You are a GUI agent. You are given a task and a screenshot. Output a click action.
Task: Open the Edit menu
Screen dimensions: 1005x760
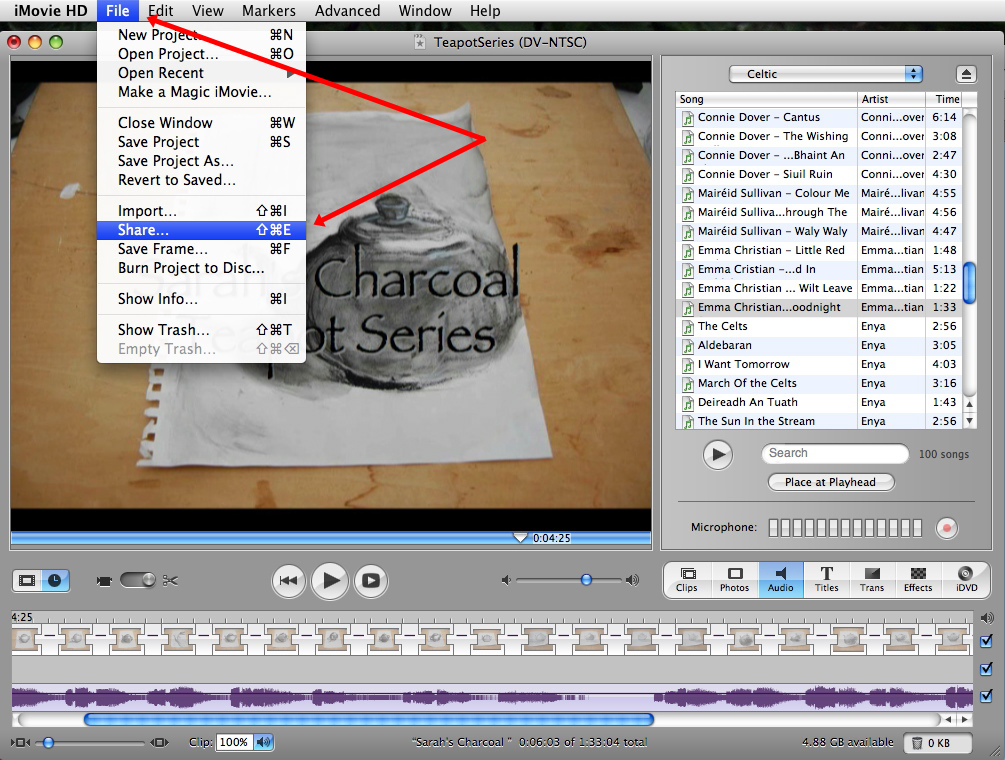click(x=160, y=11)
